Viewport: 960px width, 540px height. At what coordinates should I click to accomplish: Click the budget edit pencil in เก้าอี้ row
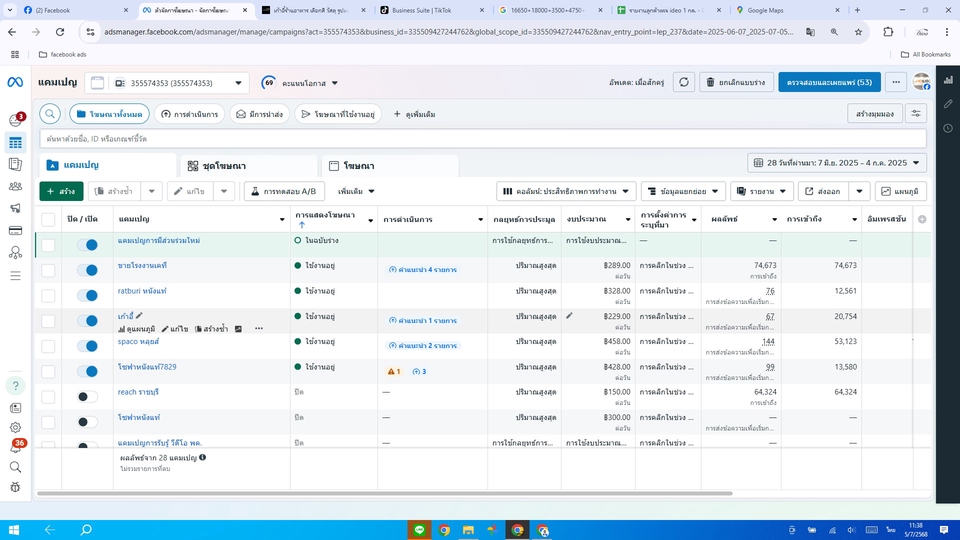[x=569, y=316]
